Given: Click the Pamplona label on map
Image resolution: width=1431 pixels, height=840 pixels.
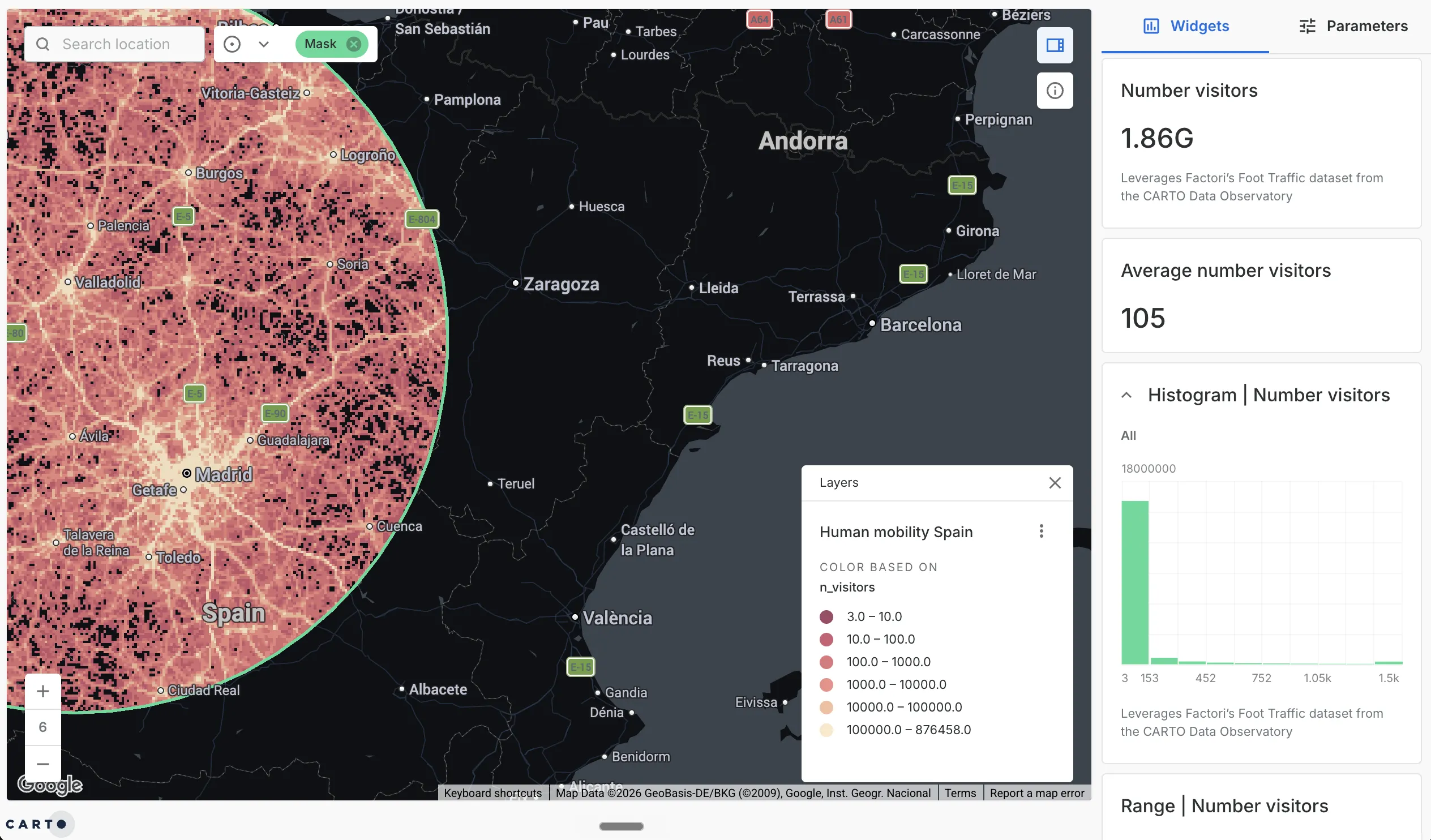Looking at the screenshot, I should (x=467, y=100).
